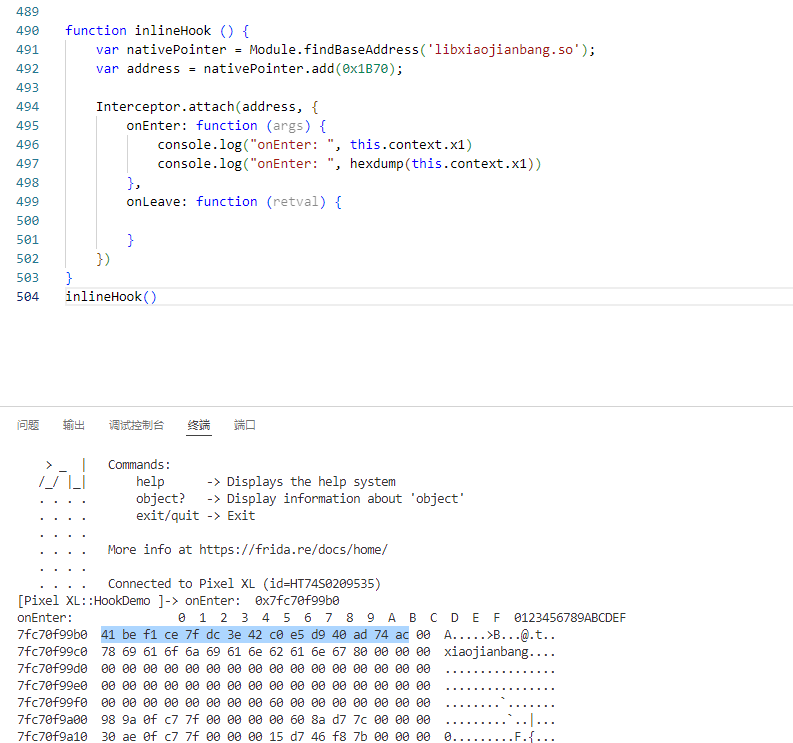
Task: Click line number 490 in the gutter
Action: click(x=28, y=30)
